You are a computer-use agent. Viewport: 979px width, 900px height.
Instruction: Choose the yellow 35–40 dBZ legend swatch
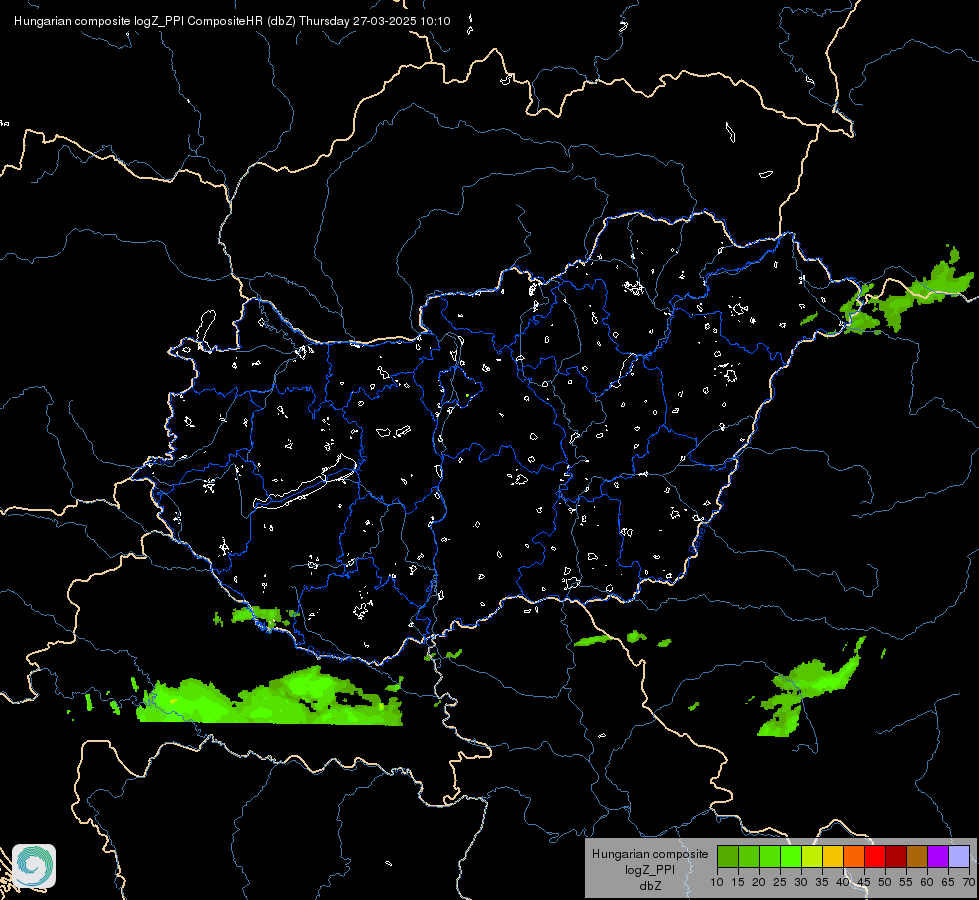[833, 856]
